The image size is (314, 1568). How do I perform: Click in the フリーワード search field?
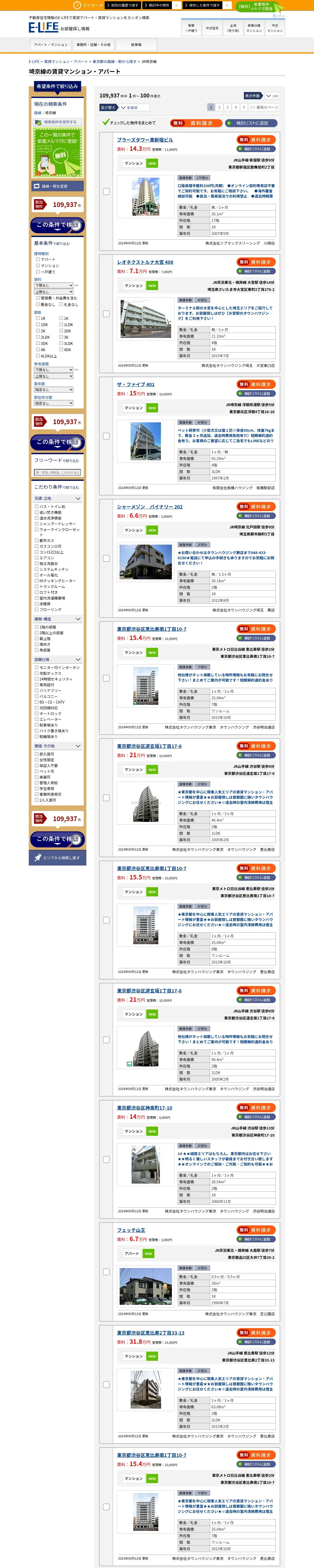(57, 472)
